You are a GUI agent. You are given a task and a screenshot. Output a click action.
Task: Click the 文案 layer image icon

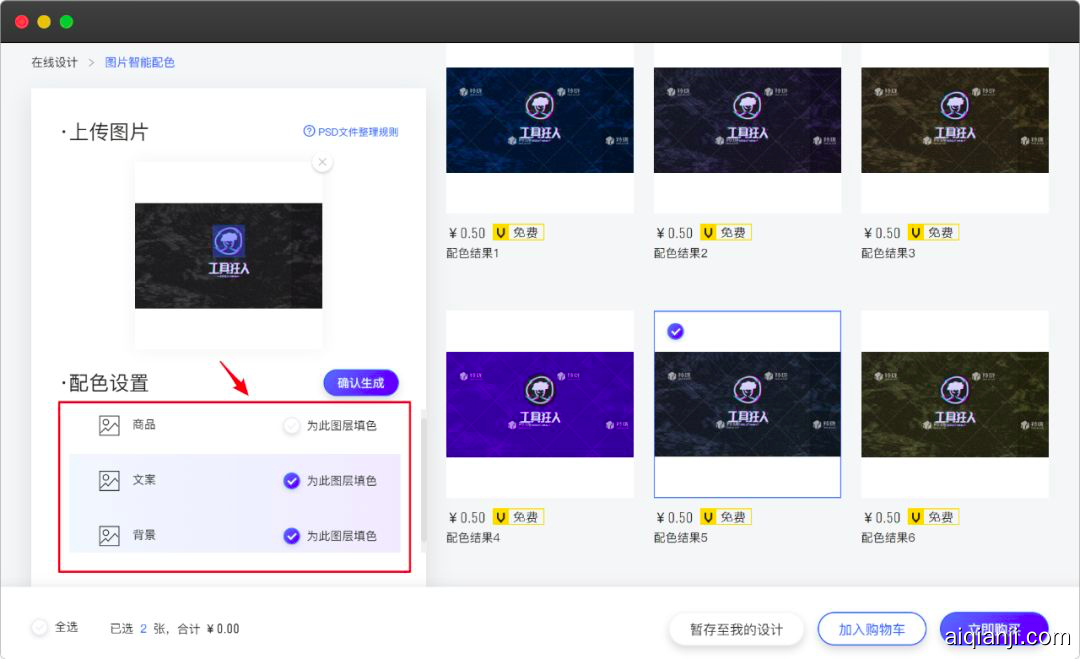tap(109, 481)
